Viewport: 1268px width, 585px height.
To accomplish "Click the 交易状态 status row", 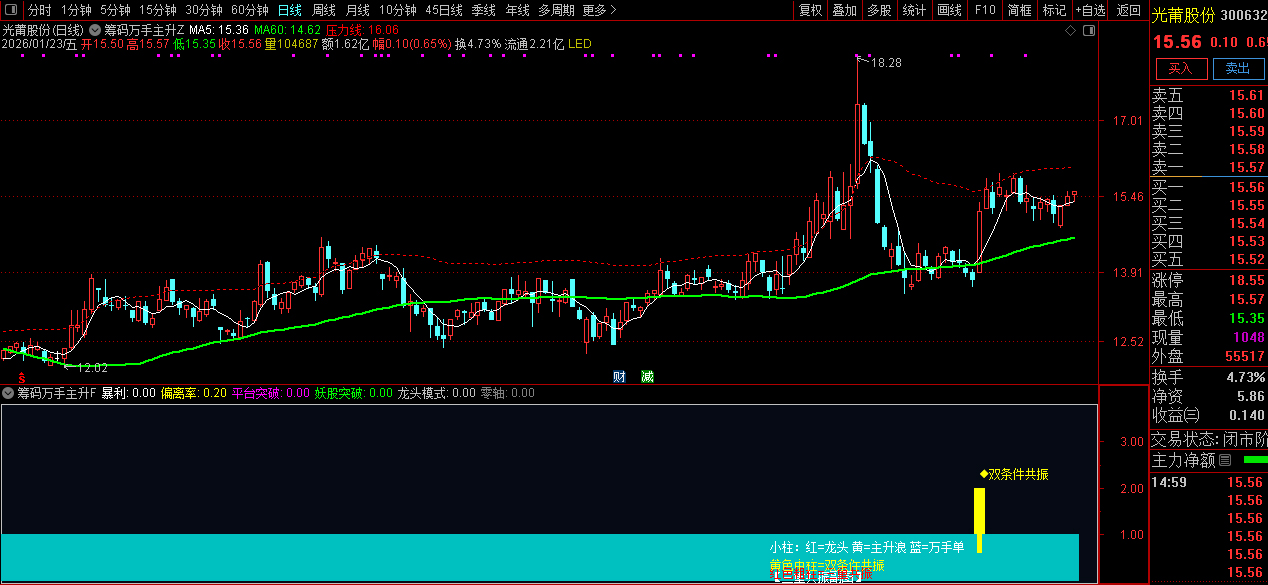I will pos(1209,439).
